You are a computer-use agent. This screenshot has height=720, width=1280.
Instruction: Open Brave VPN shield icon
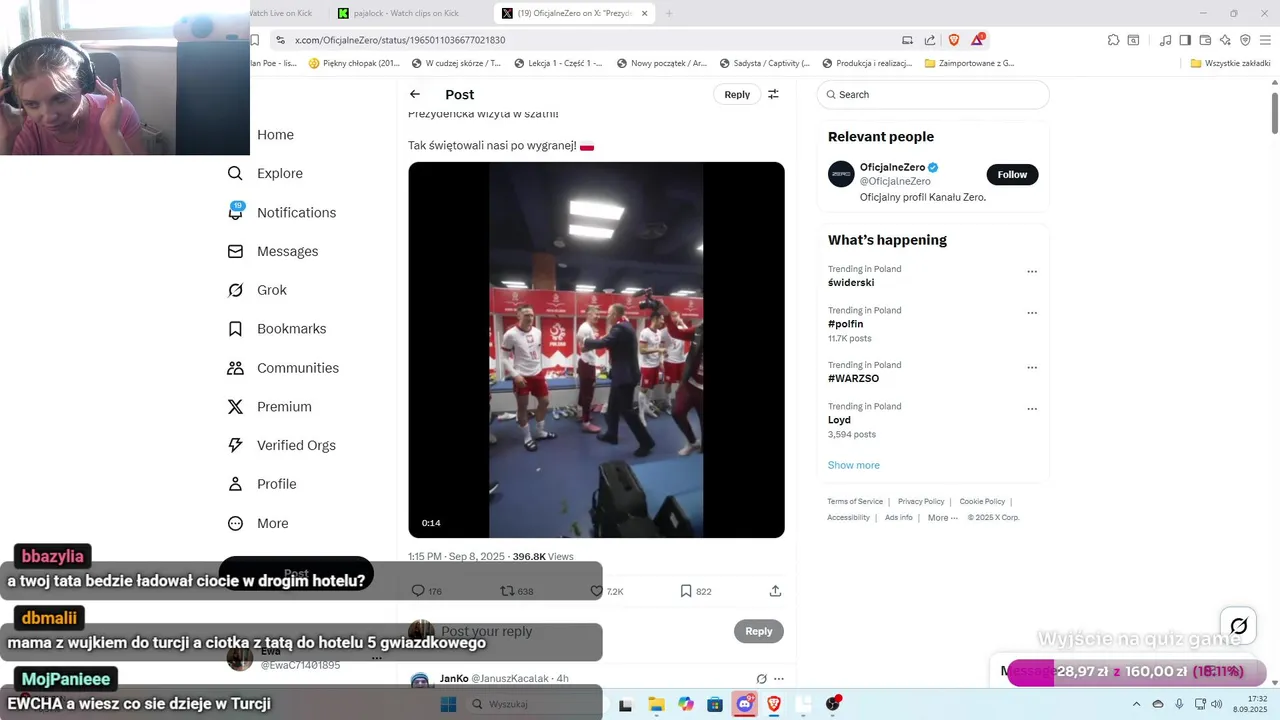click(x=1245, y=40)
